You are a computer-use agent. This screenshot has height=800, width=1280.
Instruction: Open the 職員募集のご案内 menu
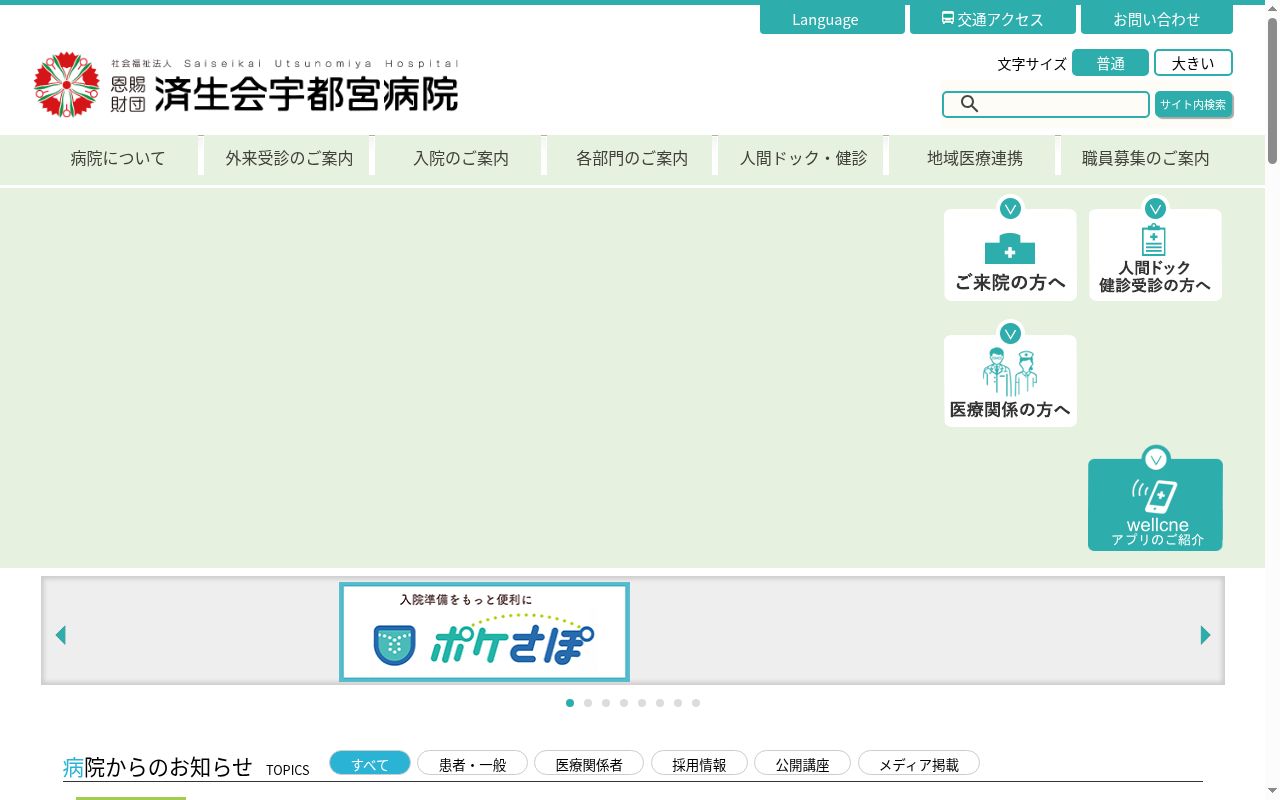(1146, 158)
